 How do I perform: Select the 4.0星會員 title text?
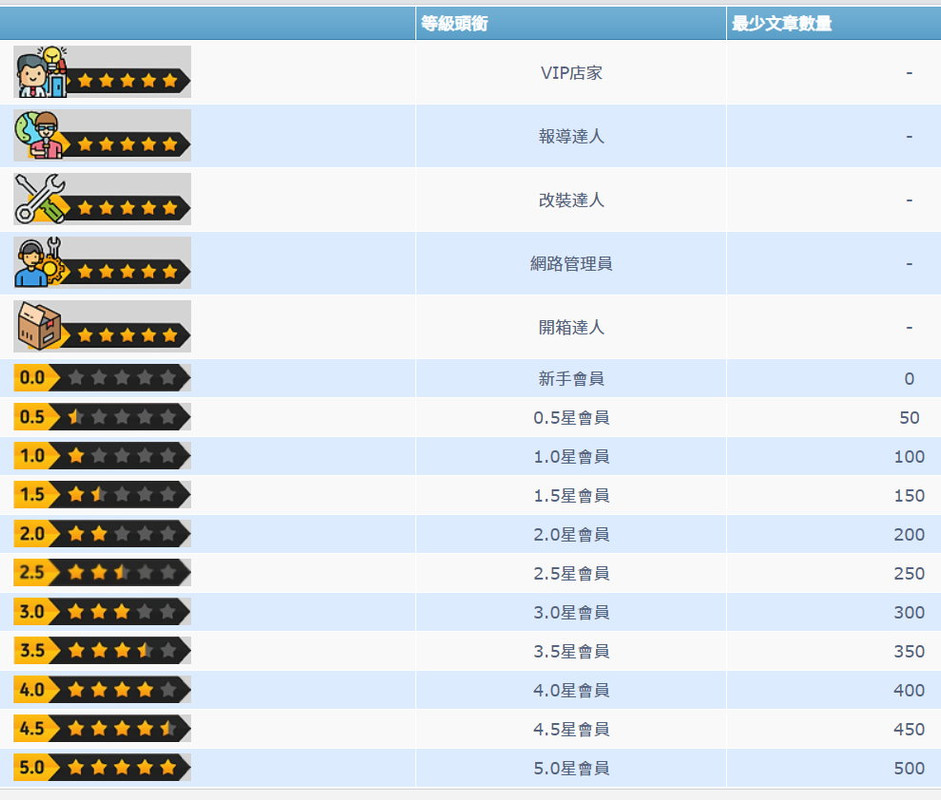click(571, 691)
